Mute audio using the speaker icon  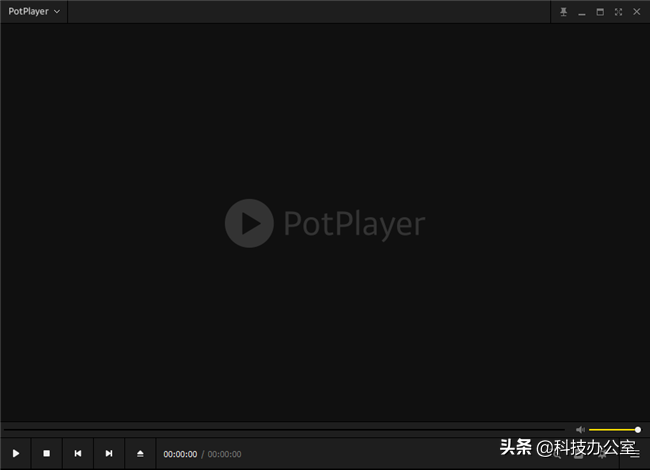(x=580, y=430)
